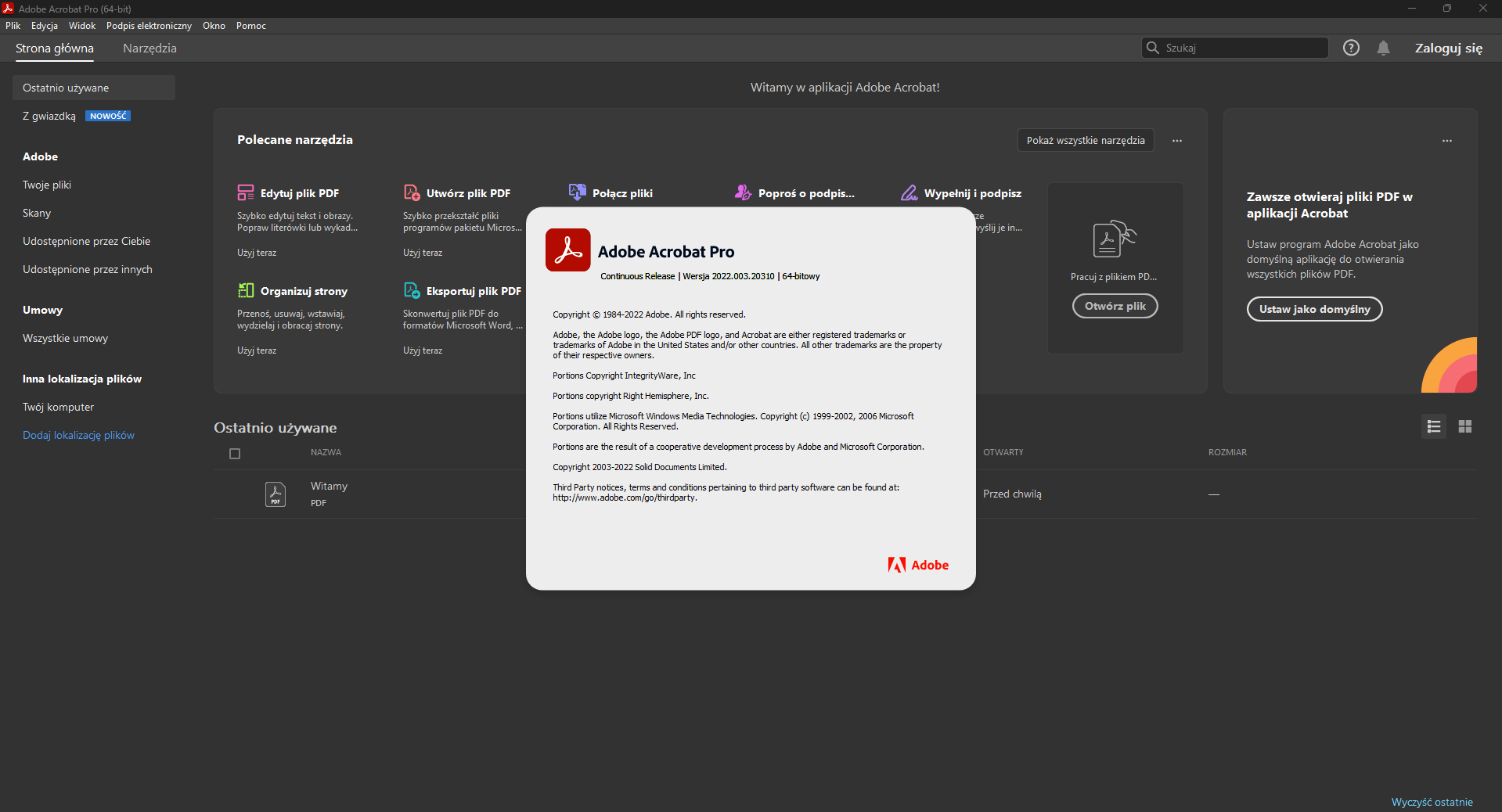
Task: Click the Wyczyść ostatnie link
Action: coord(1432,802)
